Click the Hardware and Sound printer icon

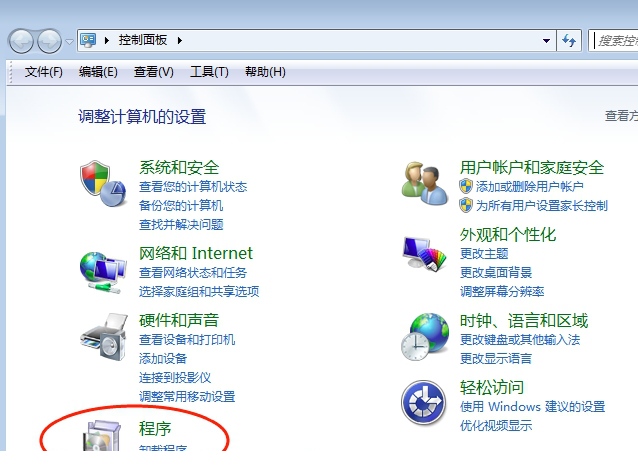(x=104, y=336)
